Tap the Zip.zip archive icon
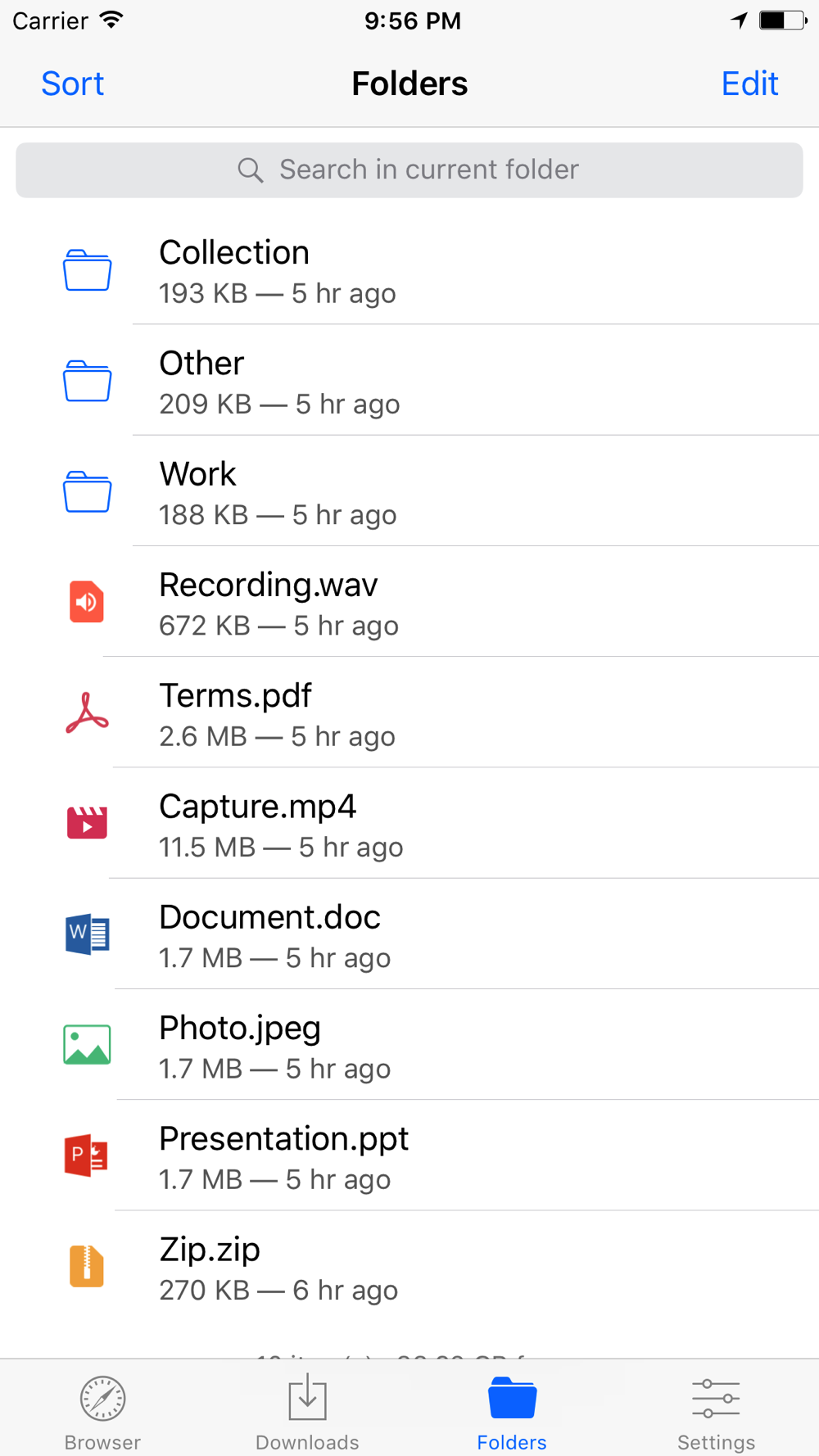The width and height of the screenshot is (819, 1456). point(87,1266)
